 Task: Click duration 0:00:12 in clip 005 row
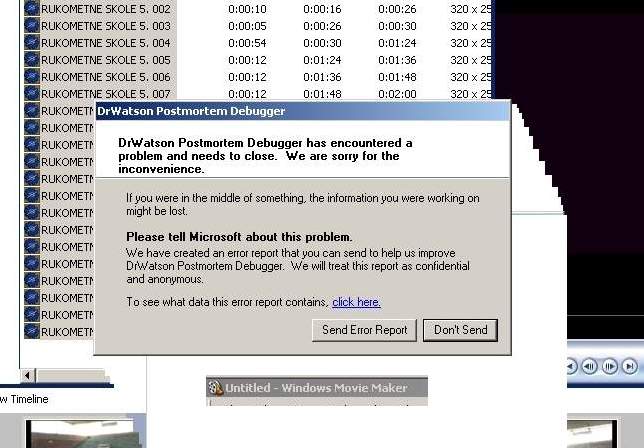click(247, 60)
